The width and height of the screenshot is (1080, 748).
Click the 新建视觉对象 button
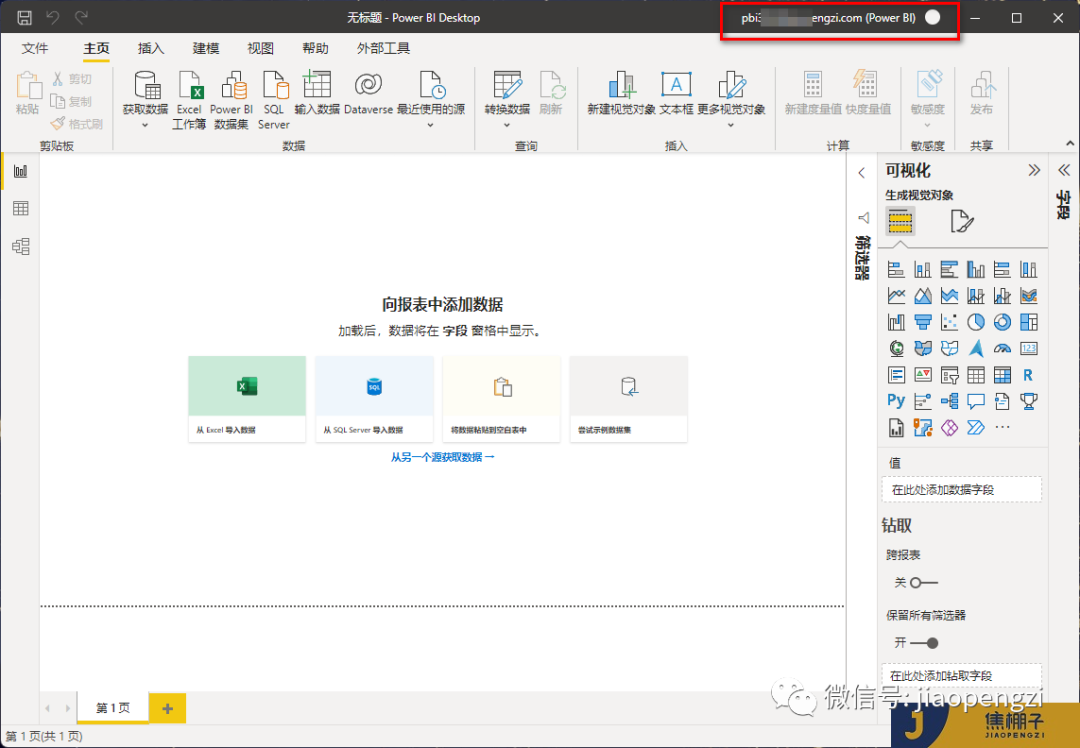[x=621, y=93]
